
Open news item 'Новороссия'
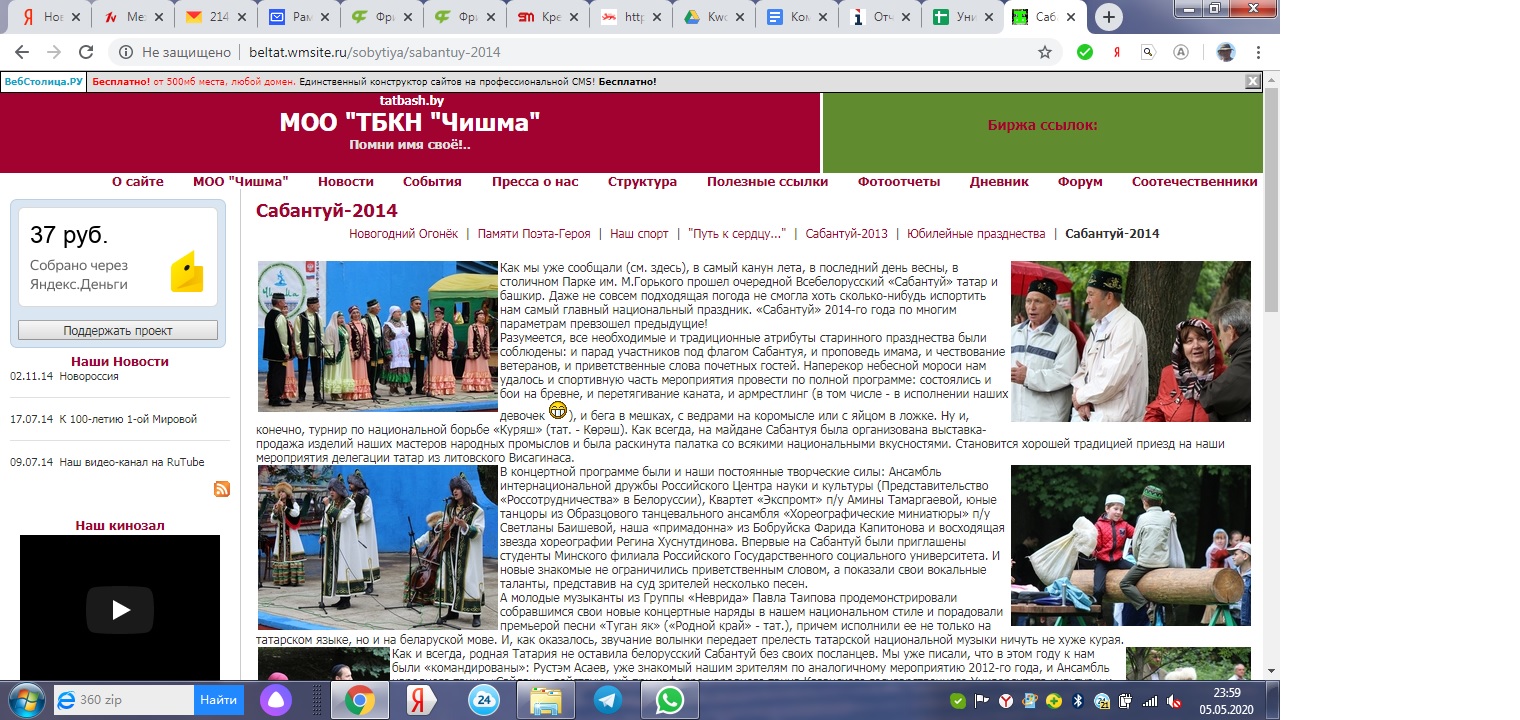(89, 377)
